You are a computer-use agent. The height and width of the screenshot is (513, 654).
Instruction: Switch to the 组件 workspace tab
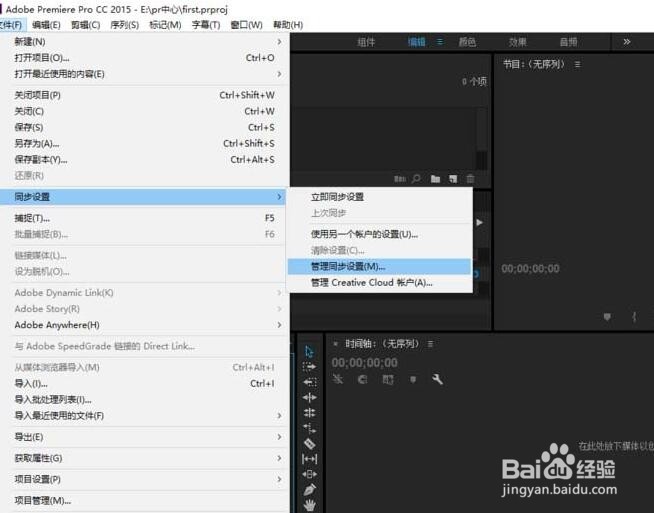(x=366, y=42)
